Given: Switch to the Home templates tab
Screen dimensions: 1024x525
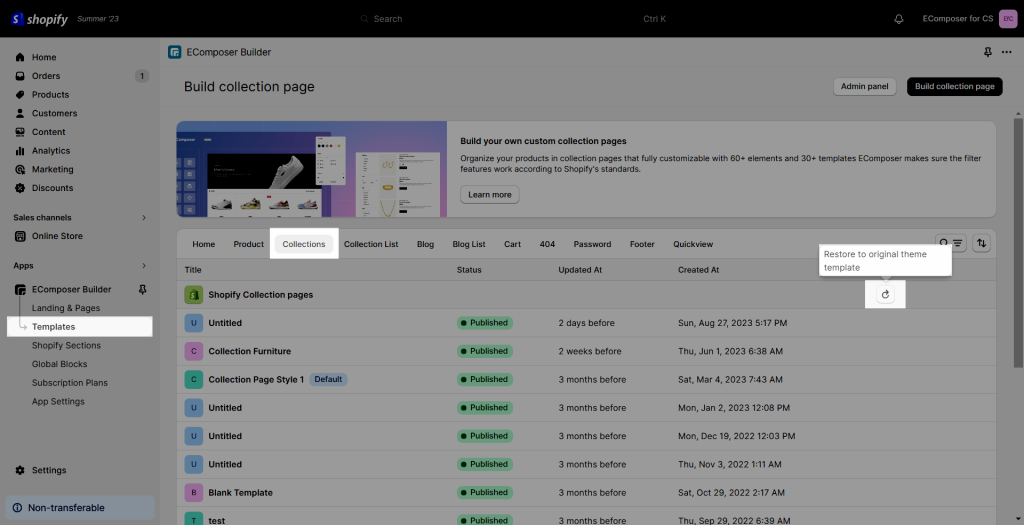Looking at the screenshot, I should [204, 244].
